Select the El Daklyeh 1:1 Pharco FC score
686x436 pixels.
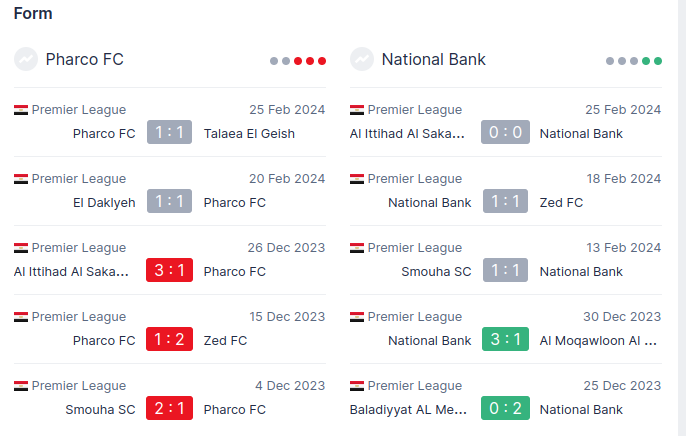pos(169,202)
